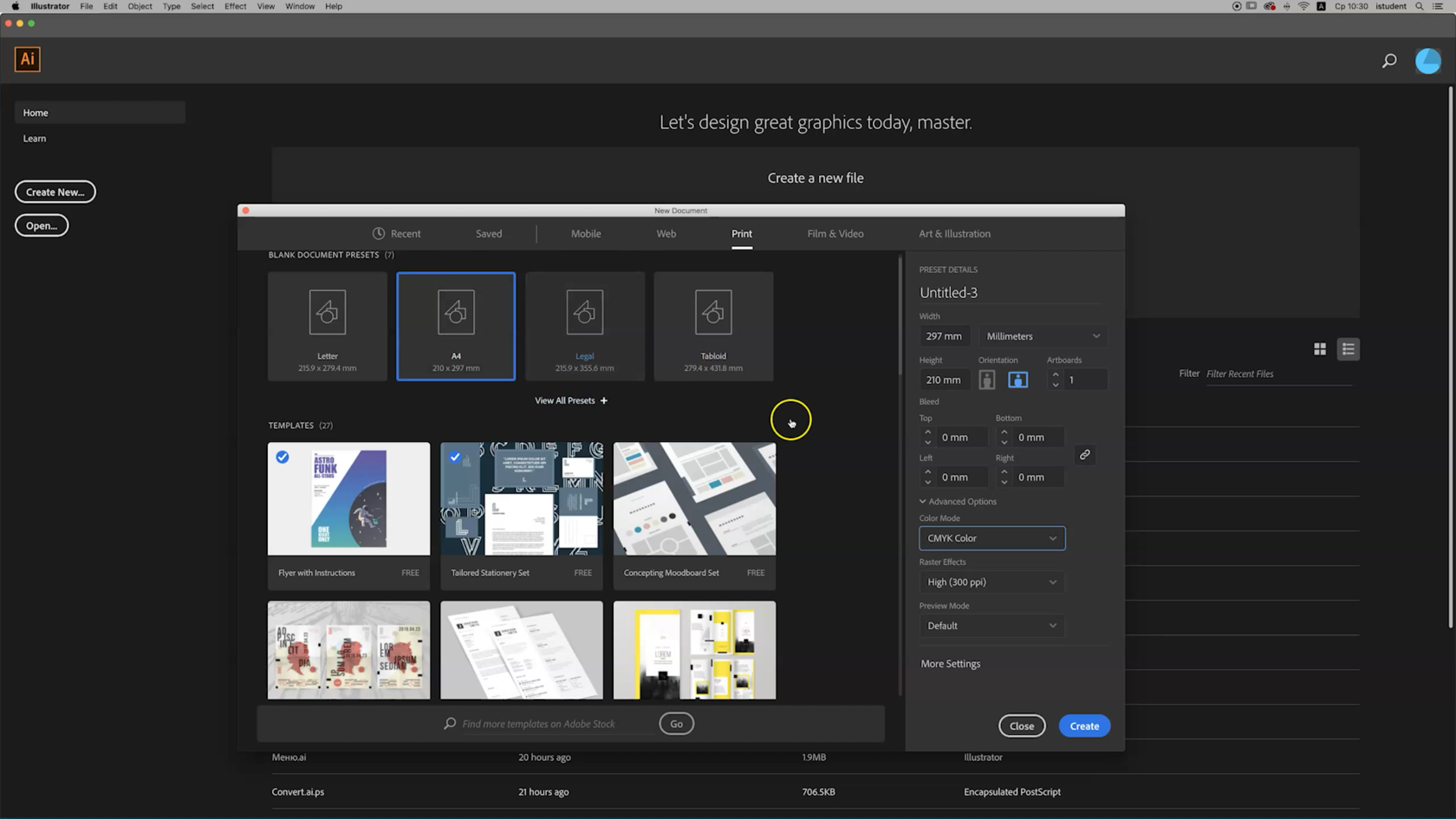Switch to the Art & Illustration tab
This screenshot has height=819, width=1456.
(954, 234)
